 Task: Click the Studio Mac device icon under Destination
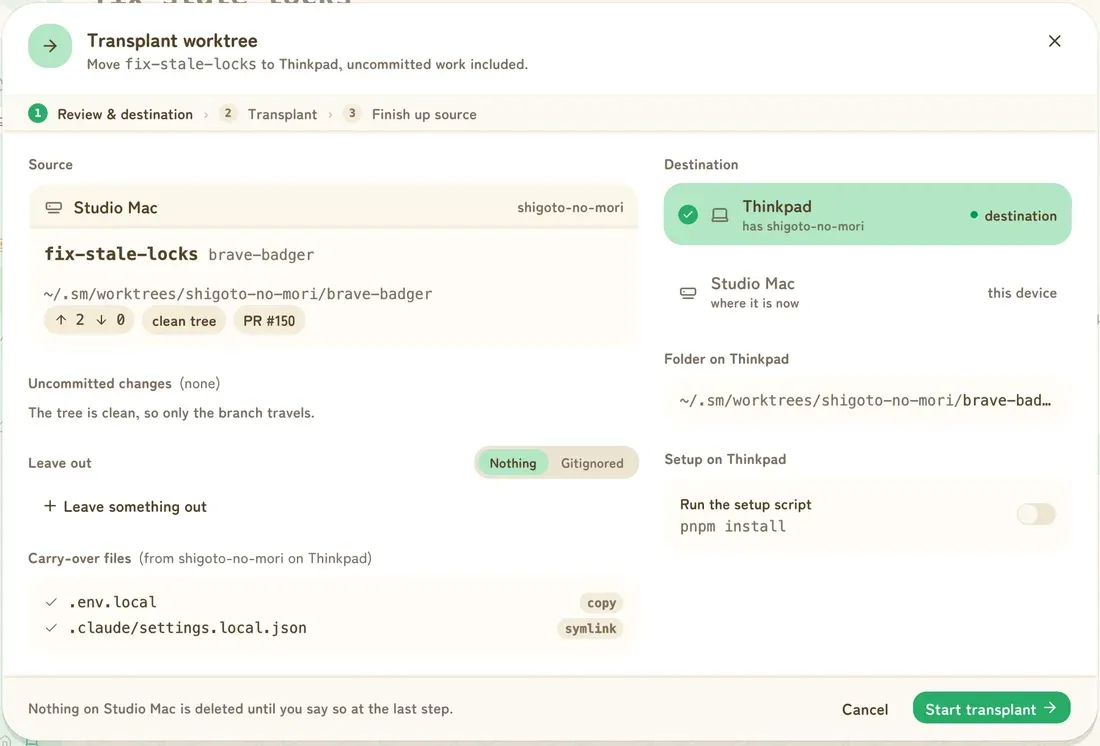point(688,293)
